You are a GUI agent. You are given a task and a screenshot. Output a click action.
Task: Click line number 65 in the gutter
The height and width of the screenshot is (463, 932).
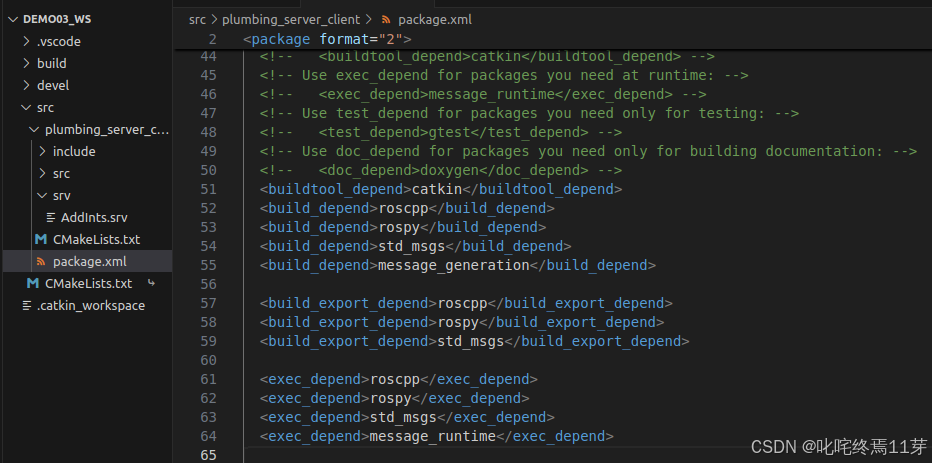pyautogui.click(x=209, y=455)
